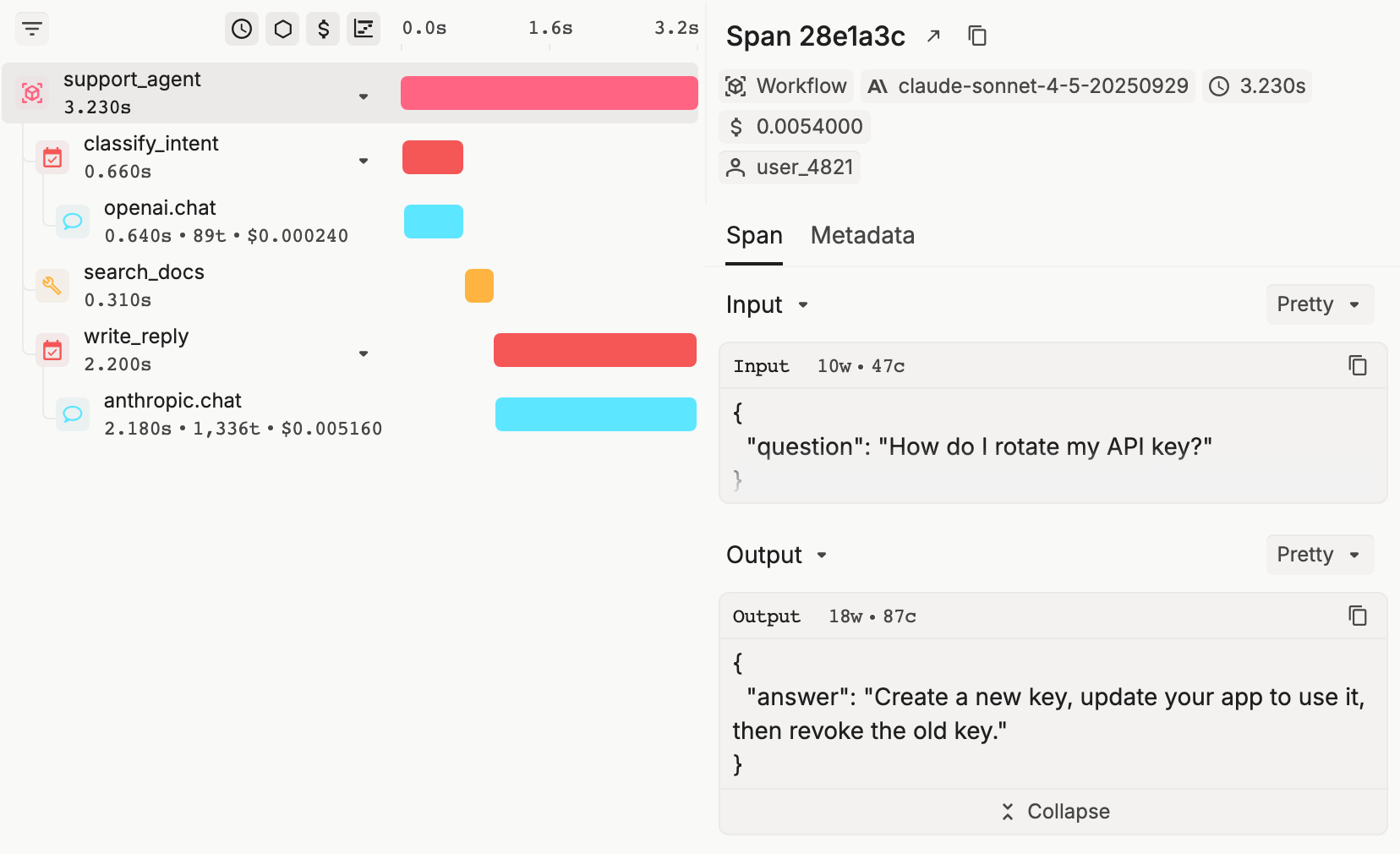The image size is (1400, 854).
Task: Click the Workflow type badge
Action: tap(786, 86)
